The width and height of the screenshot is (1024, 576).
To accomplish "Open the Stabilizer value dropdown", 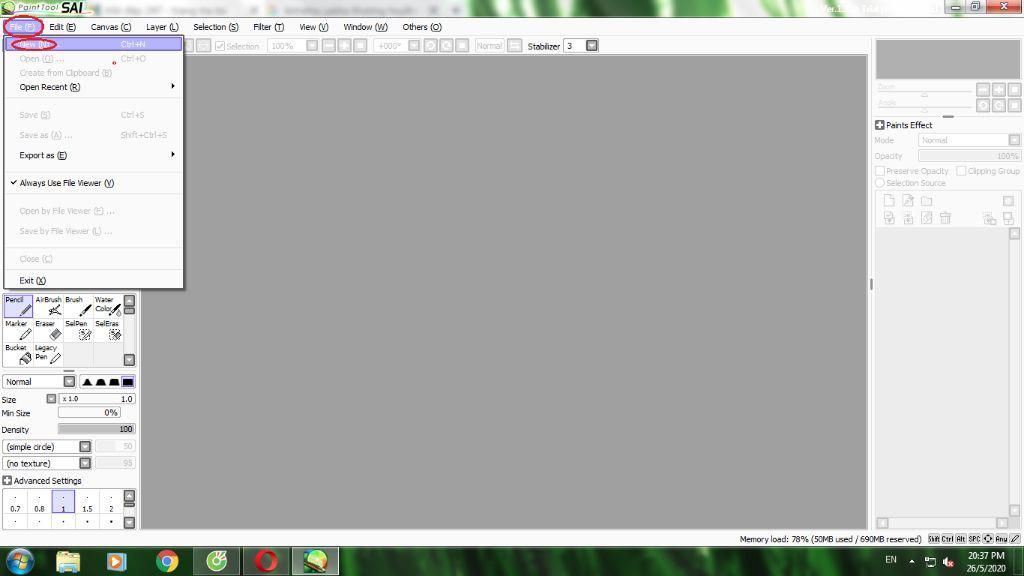I will (592, 46).
